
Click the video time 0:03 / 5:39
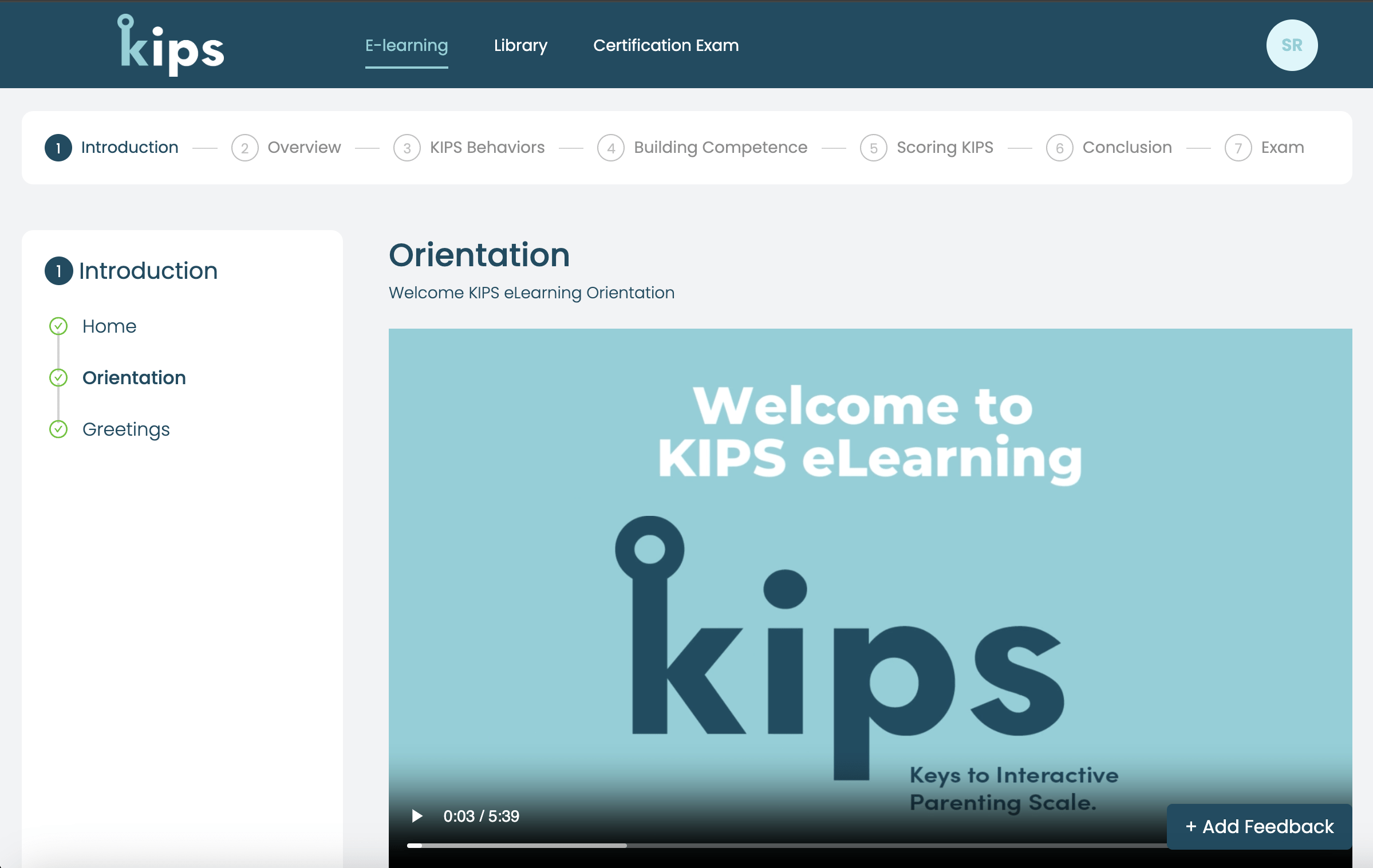click(481, 816)
